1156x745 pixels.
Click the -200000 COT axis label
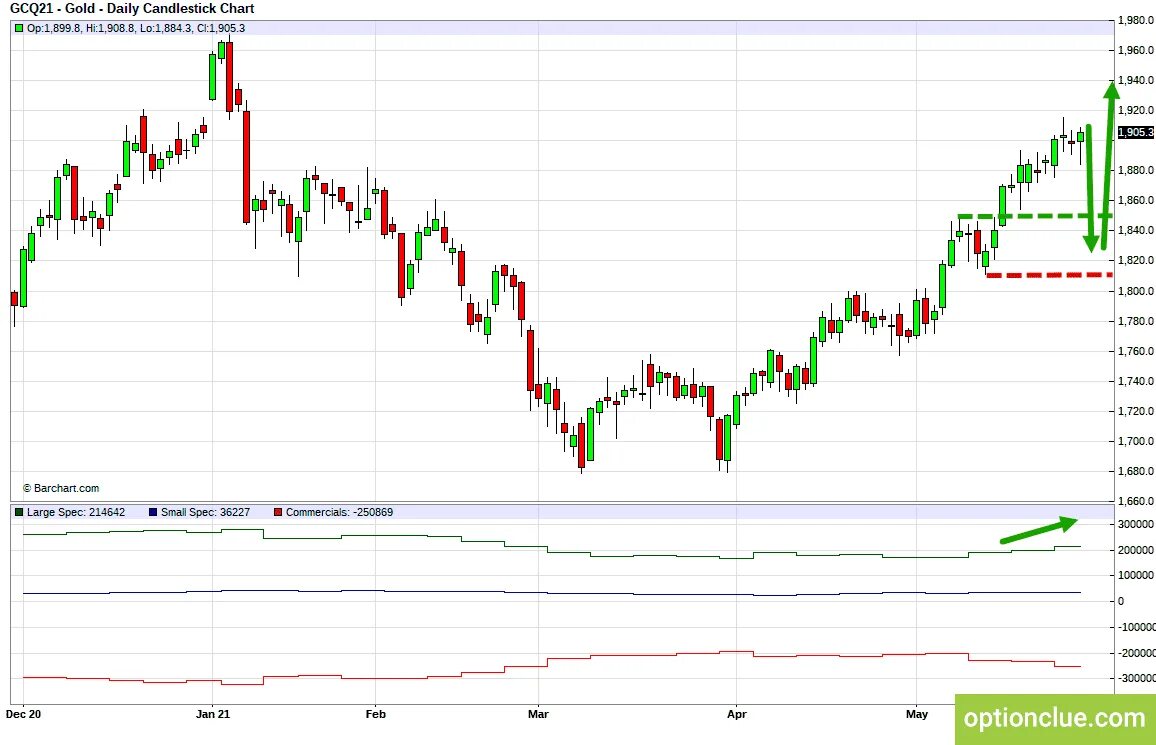coord(1135,653)
